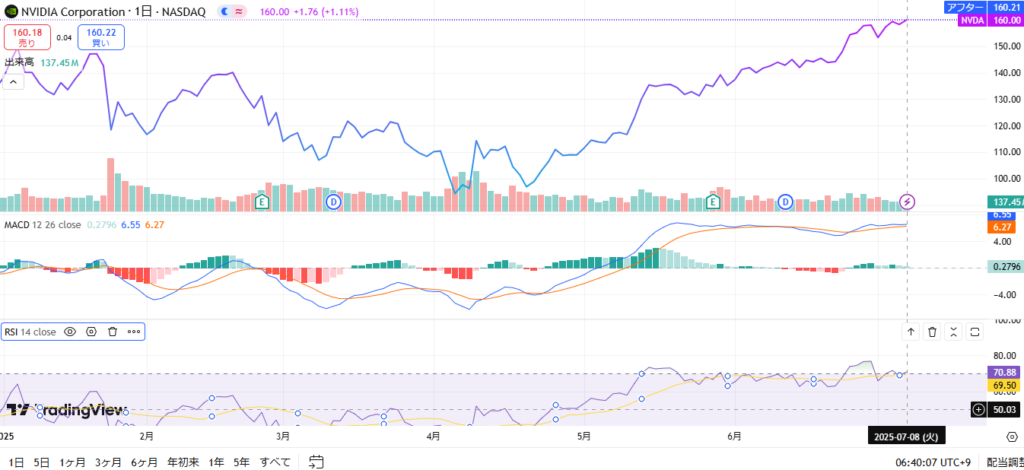Click the RSI 14 close legend label
Image resolution: width=1024 pixels, height=470 pixels.
[x=30, y=332]
